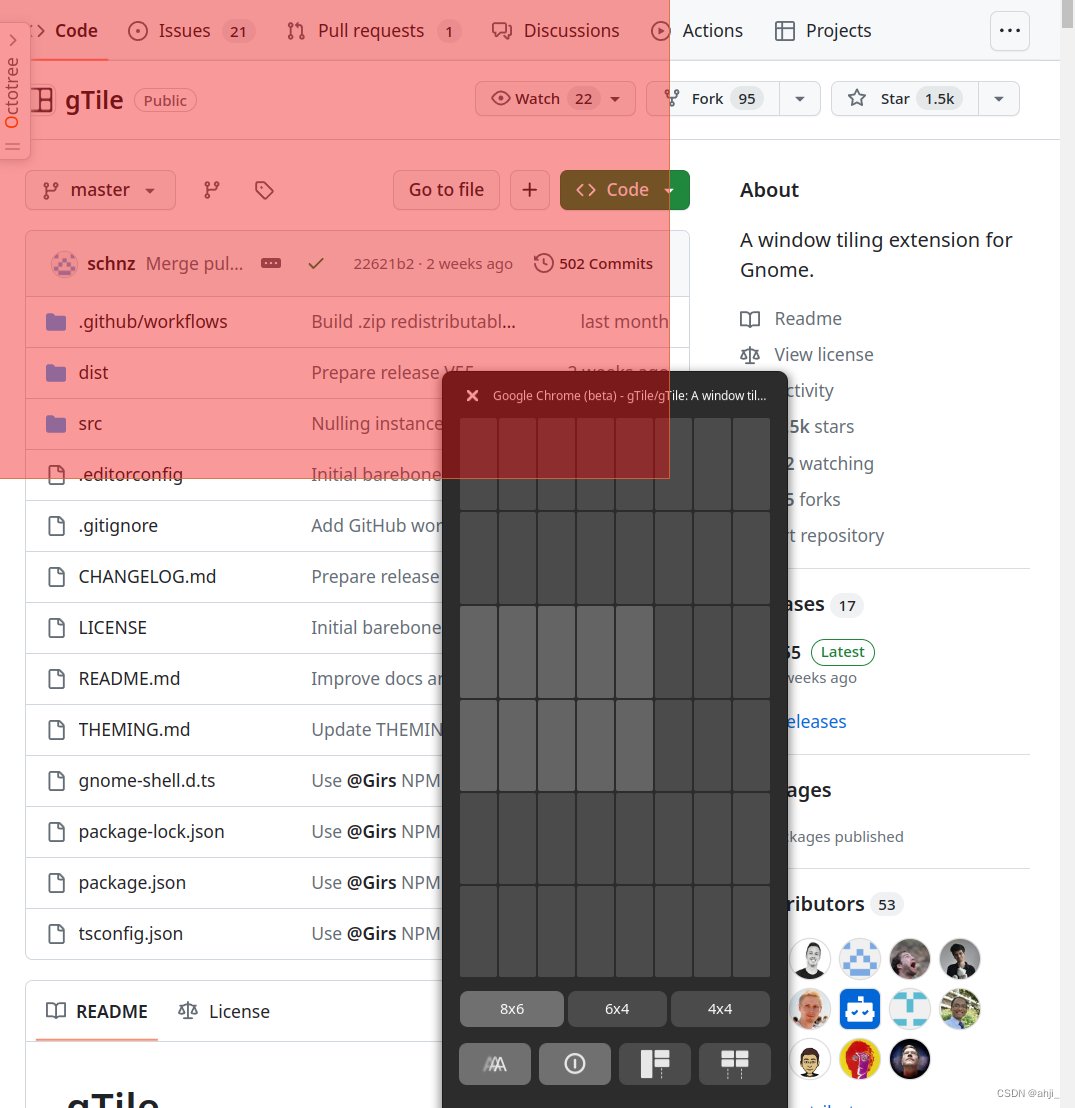Open the .github/workflows folder

[153, 322]
